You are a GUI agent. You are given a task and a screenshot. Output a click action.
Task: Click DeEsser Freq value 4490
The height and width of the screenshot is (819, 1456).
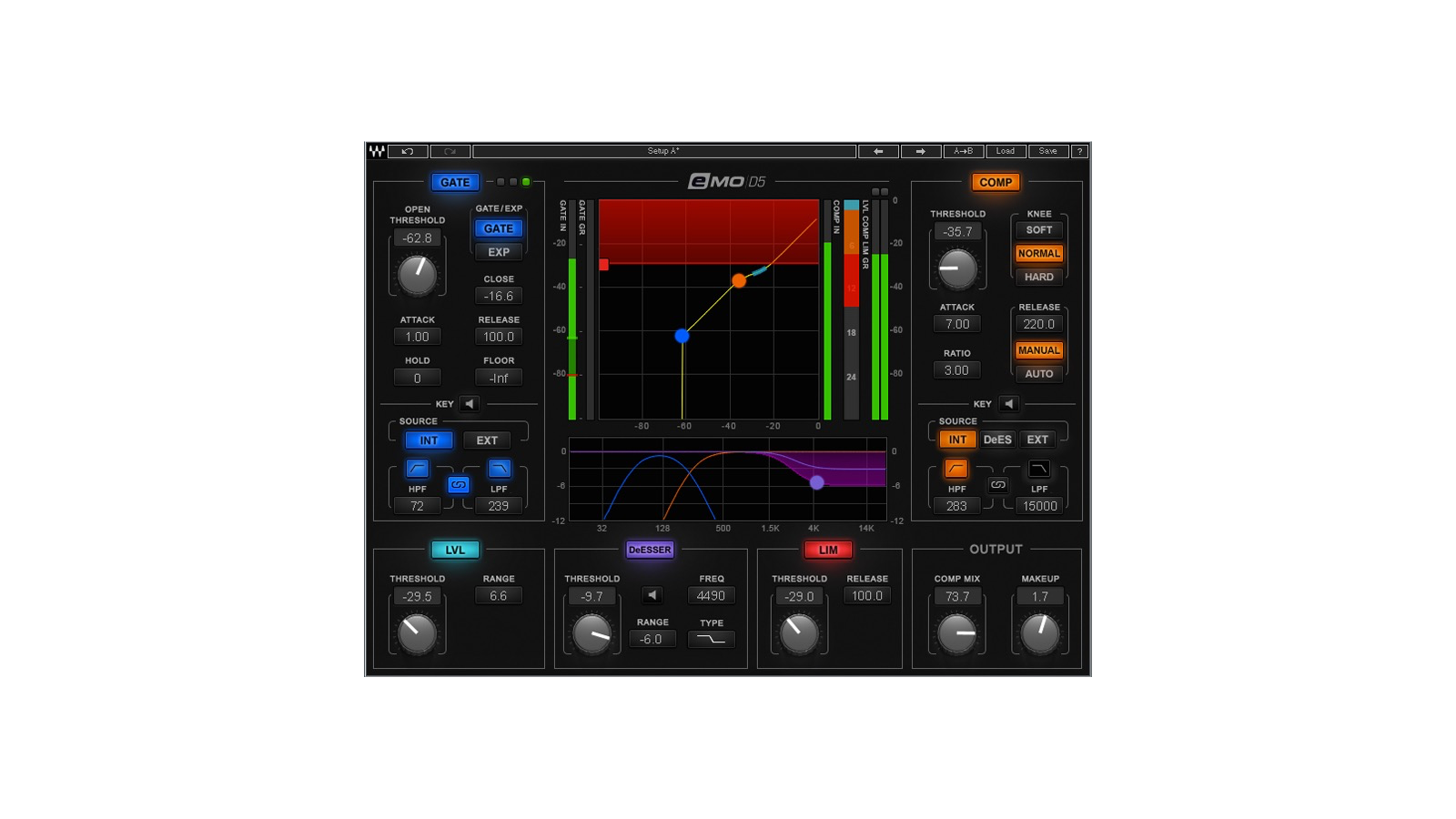coord(711,596)
